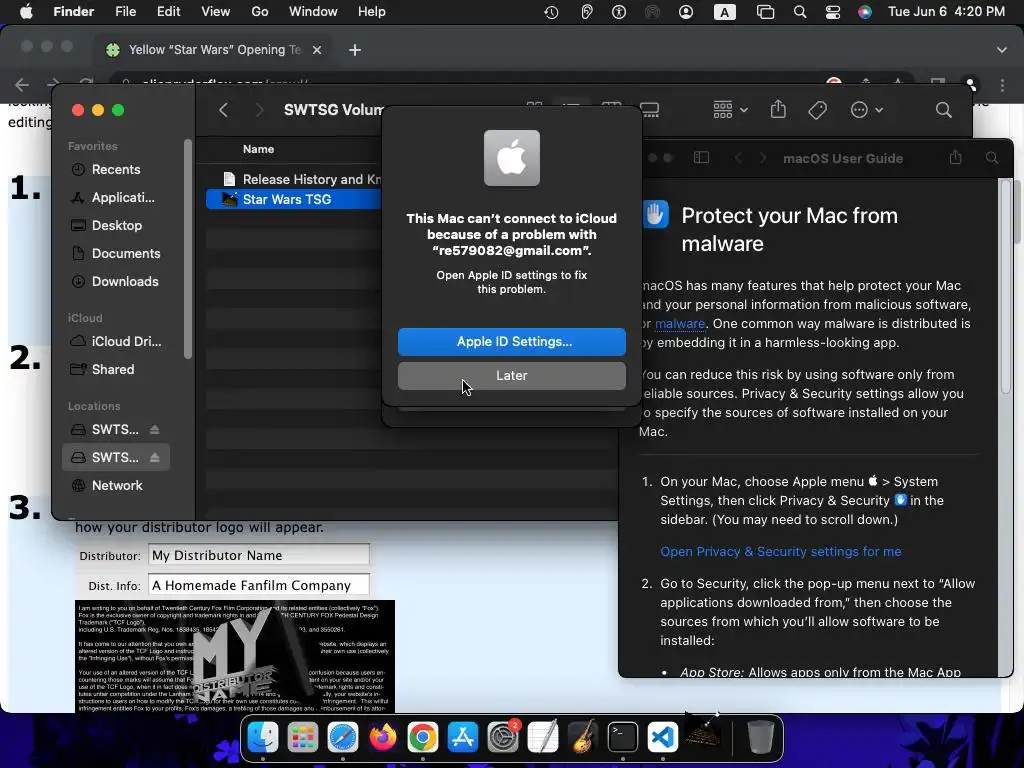Screen dimensions: 1024x768
Task: Follow the malware link in User Guide
Action: [680, 323]
